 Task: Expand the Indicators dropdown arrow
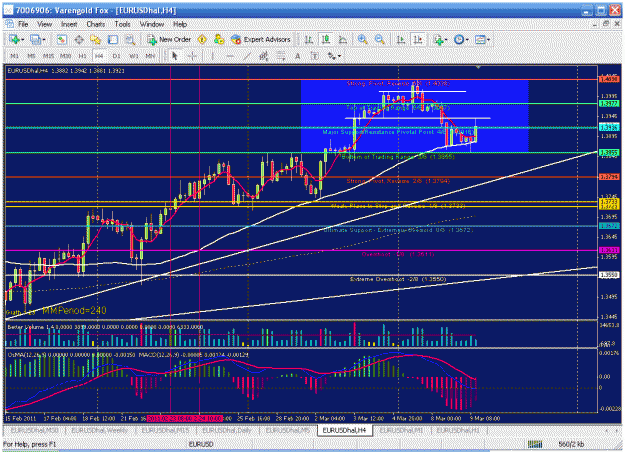point(446,39)
